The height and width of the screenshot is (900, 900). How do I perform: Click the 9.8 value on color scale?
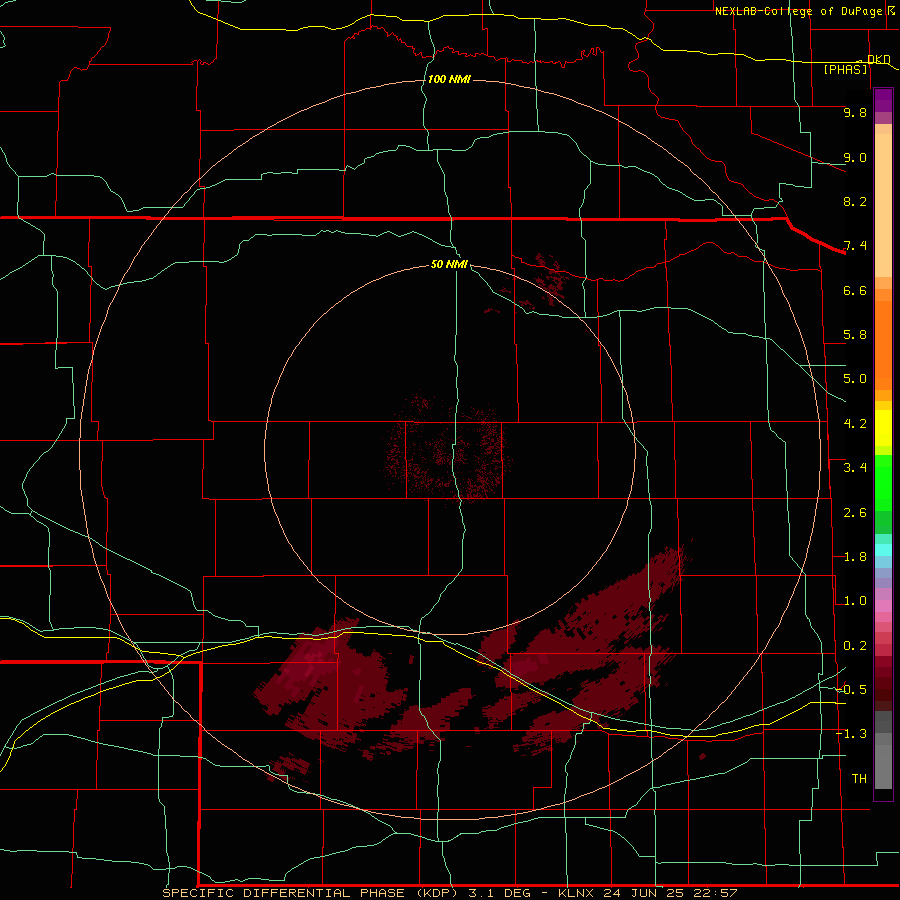tap(855, 112)
